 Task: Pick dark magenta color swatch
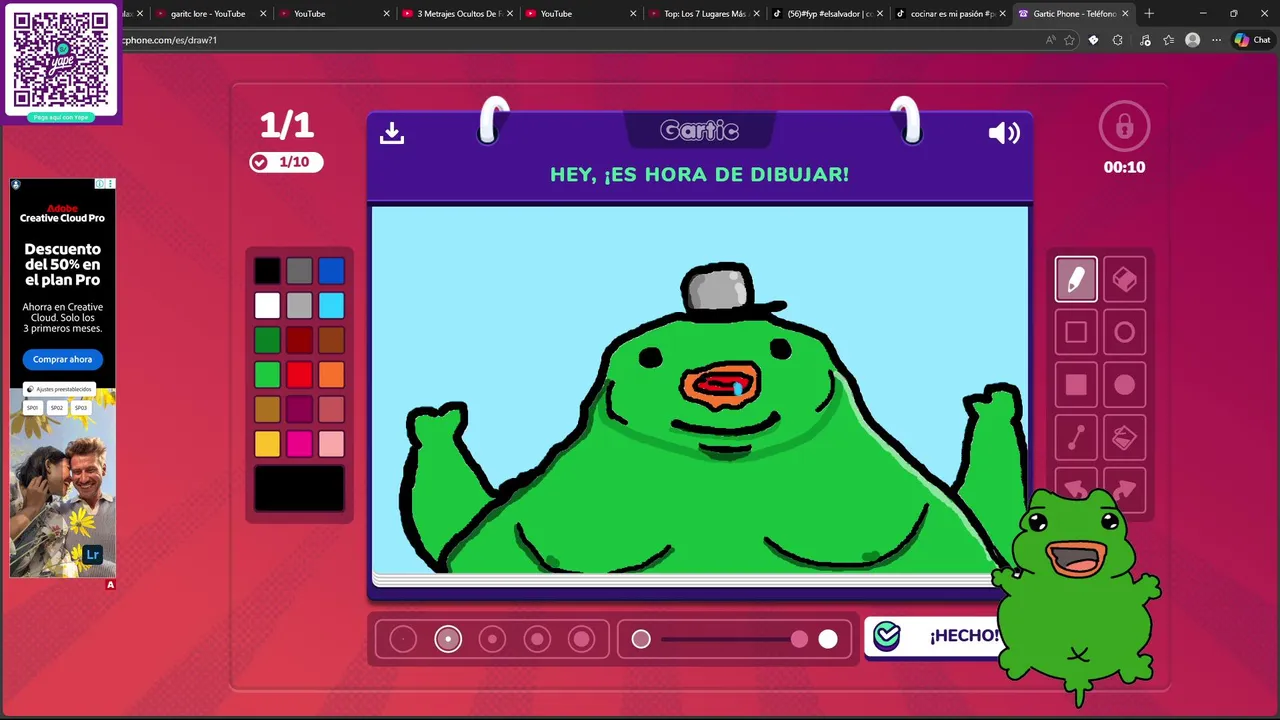point(299,409)
